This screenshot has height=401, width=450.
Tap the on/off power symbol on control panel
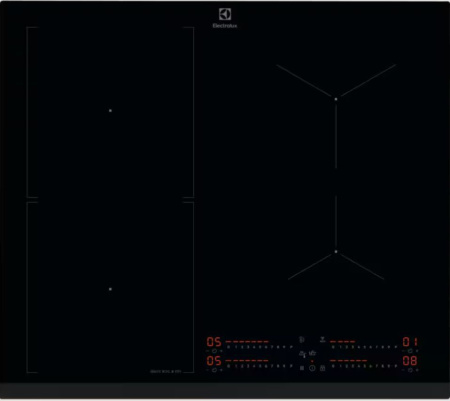[312, 368]
